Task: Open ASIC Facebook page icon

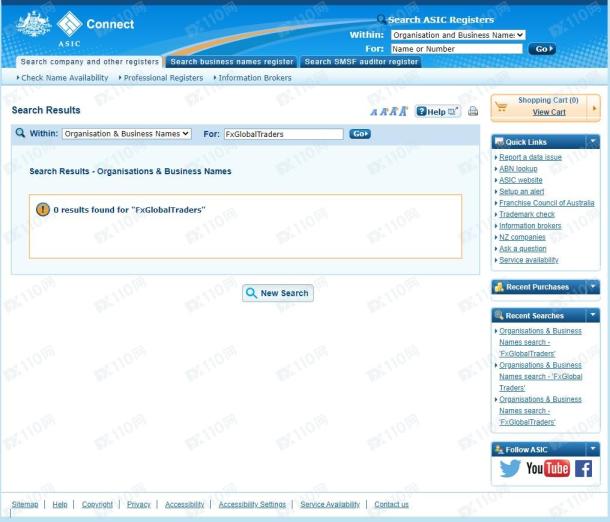Action: click(584, 468)
